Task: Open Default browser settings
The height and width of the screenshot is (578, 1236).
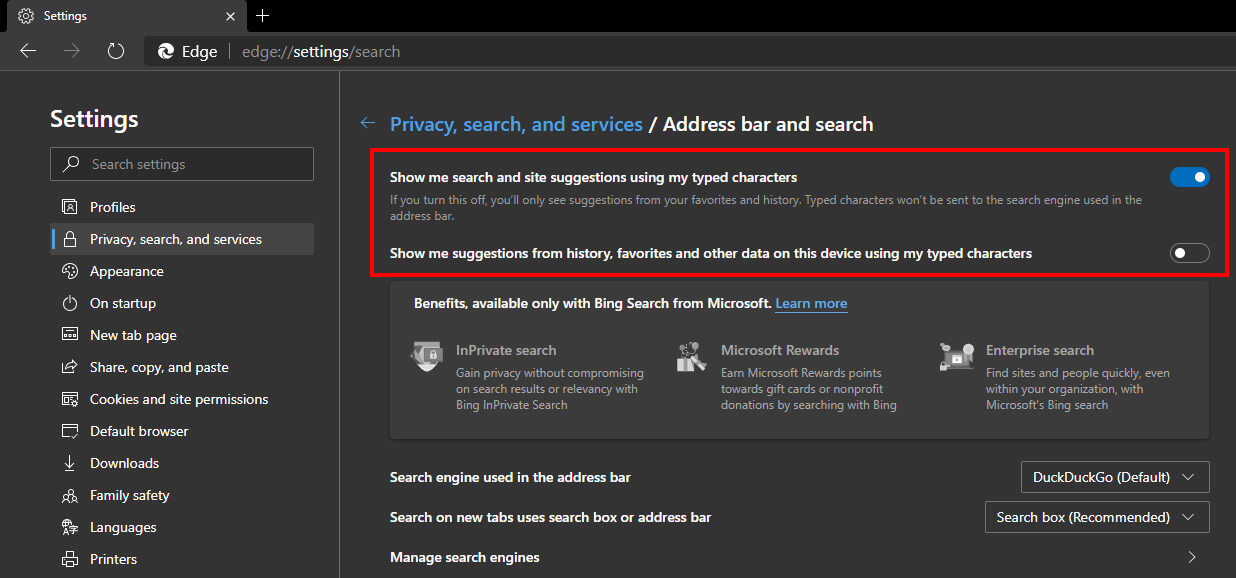Action: point(182,431)
